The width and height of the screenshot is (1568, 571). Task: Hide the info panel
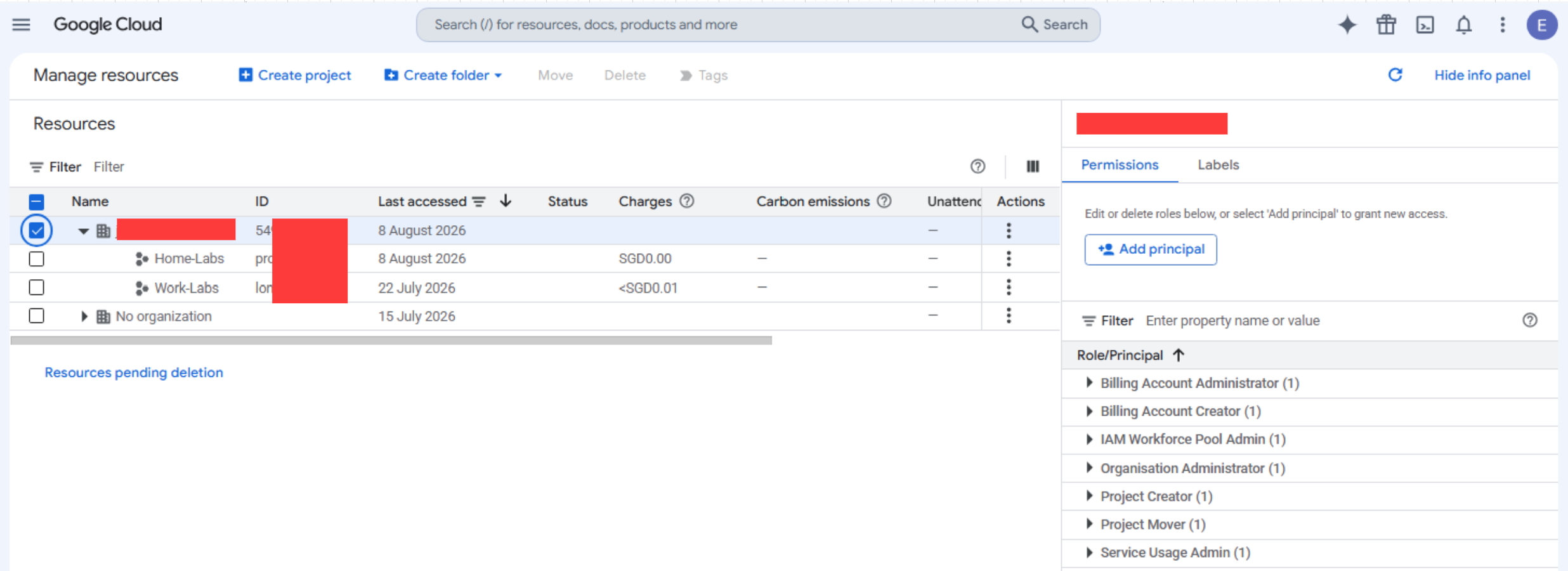pyautogui.click(x=1482, y=75)
